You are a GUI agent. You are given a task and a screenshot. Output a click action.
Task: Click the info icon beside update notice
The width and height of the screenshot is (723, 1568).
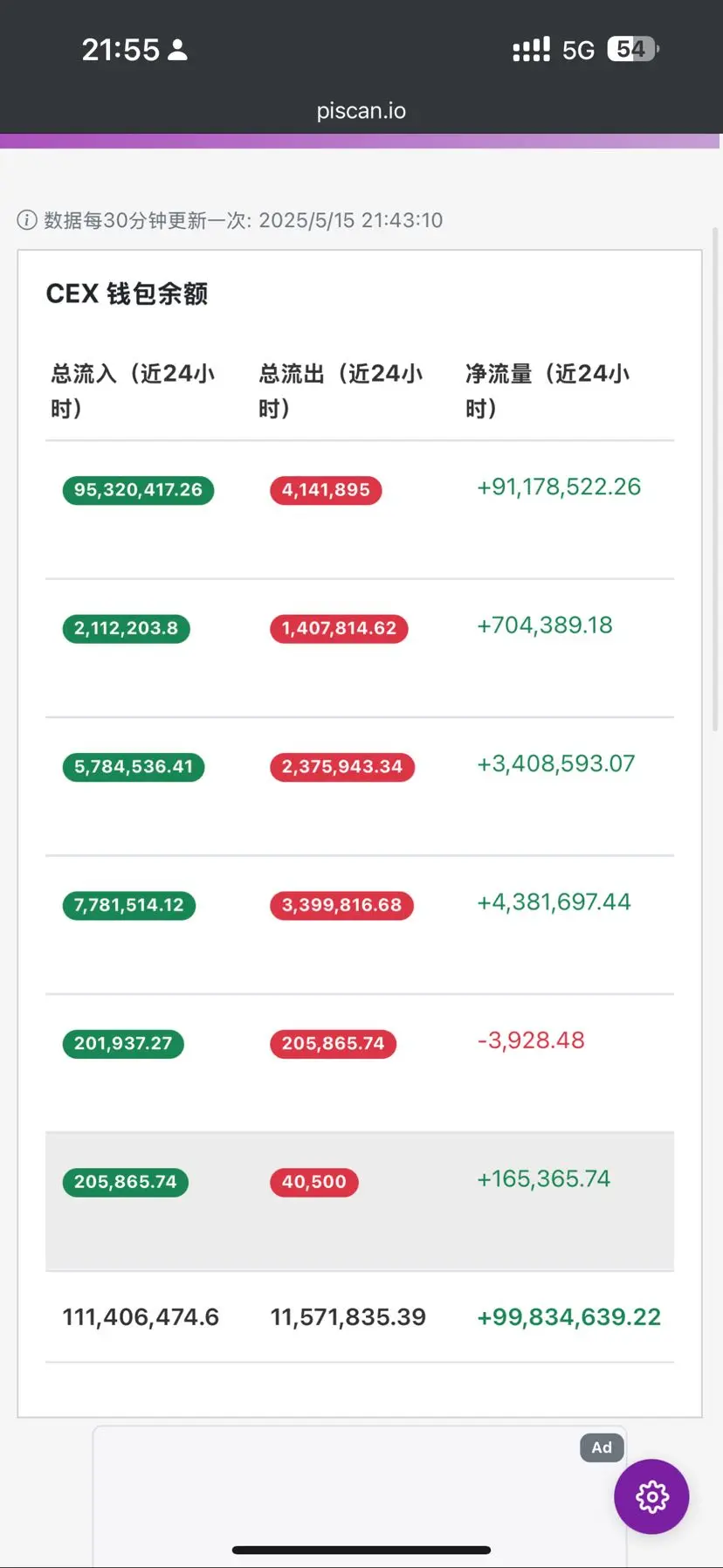(x=27, y=220)
